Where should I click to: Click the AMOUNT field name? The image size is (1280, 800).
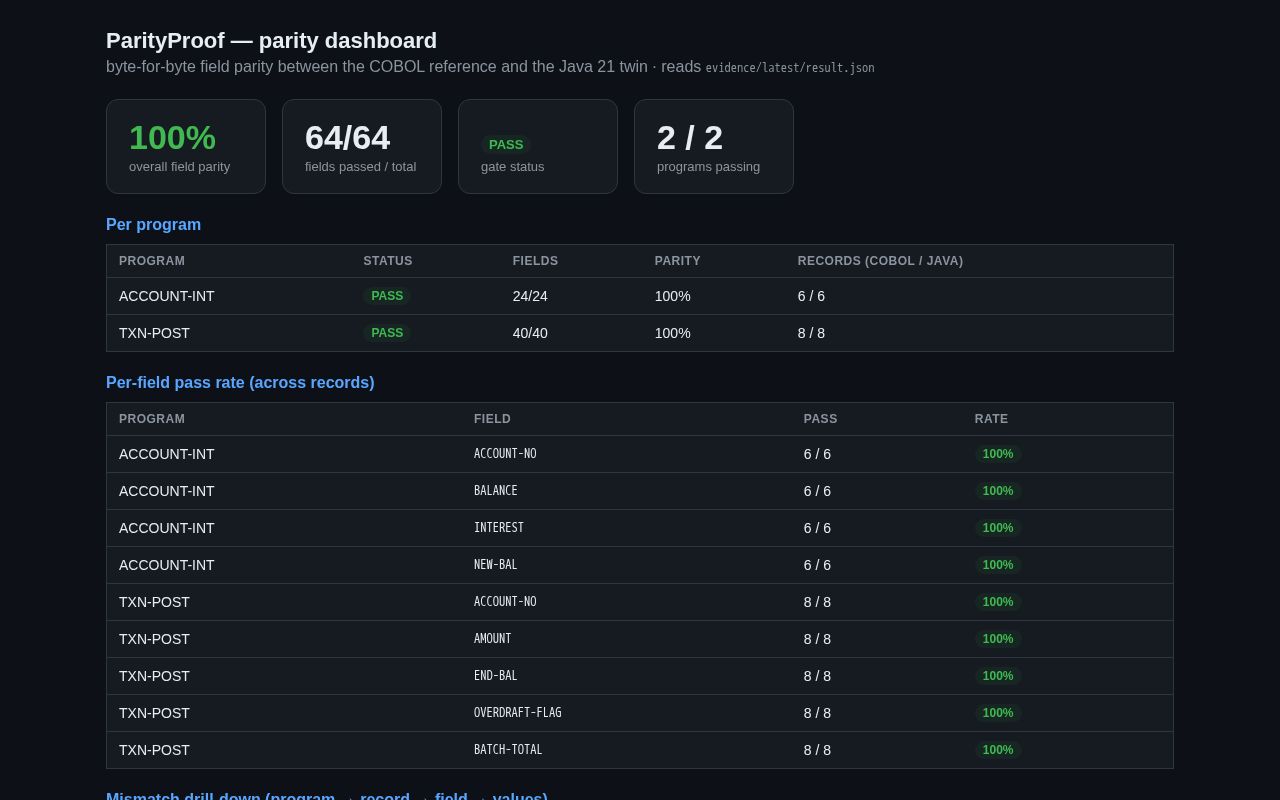pyautogui.click(x=492, y=639)
